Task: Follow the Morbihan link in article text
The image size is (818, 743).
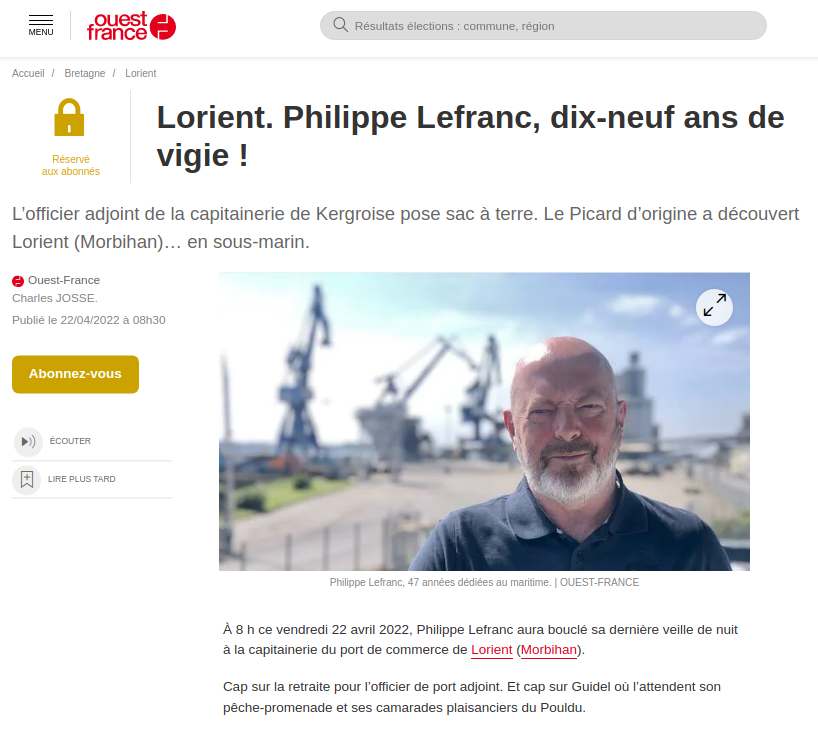Action: [x=549, y=650]
